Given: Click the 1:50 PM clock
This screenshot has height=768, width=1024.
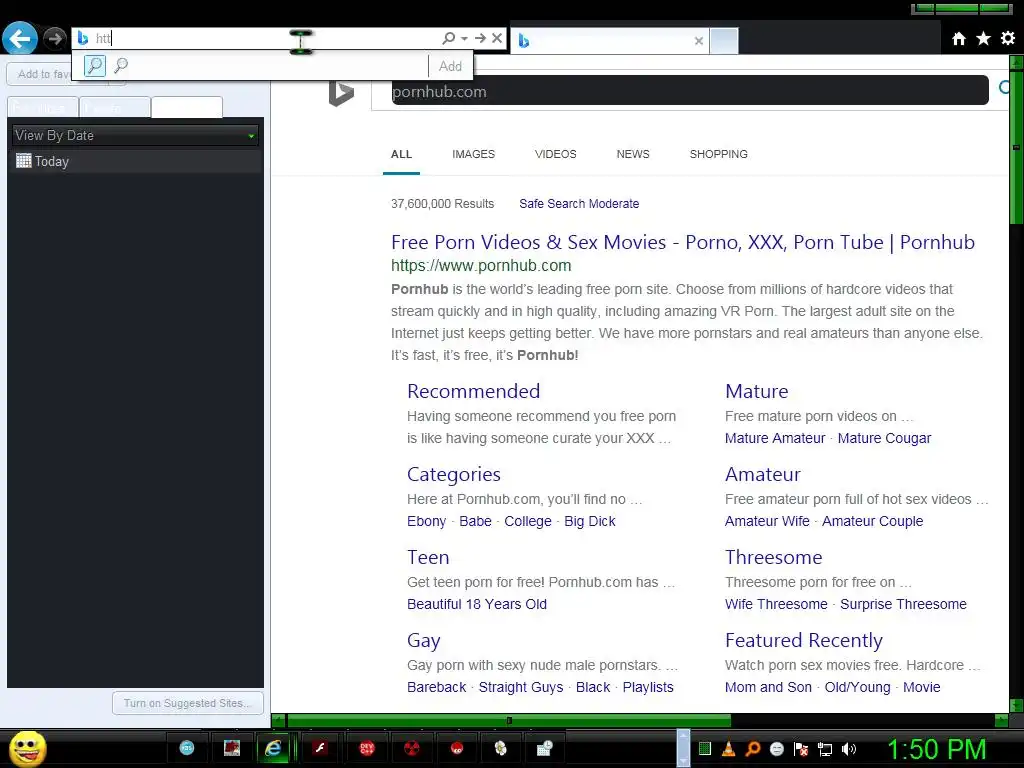Looking at the screenshot, I should point(936,749).
